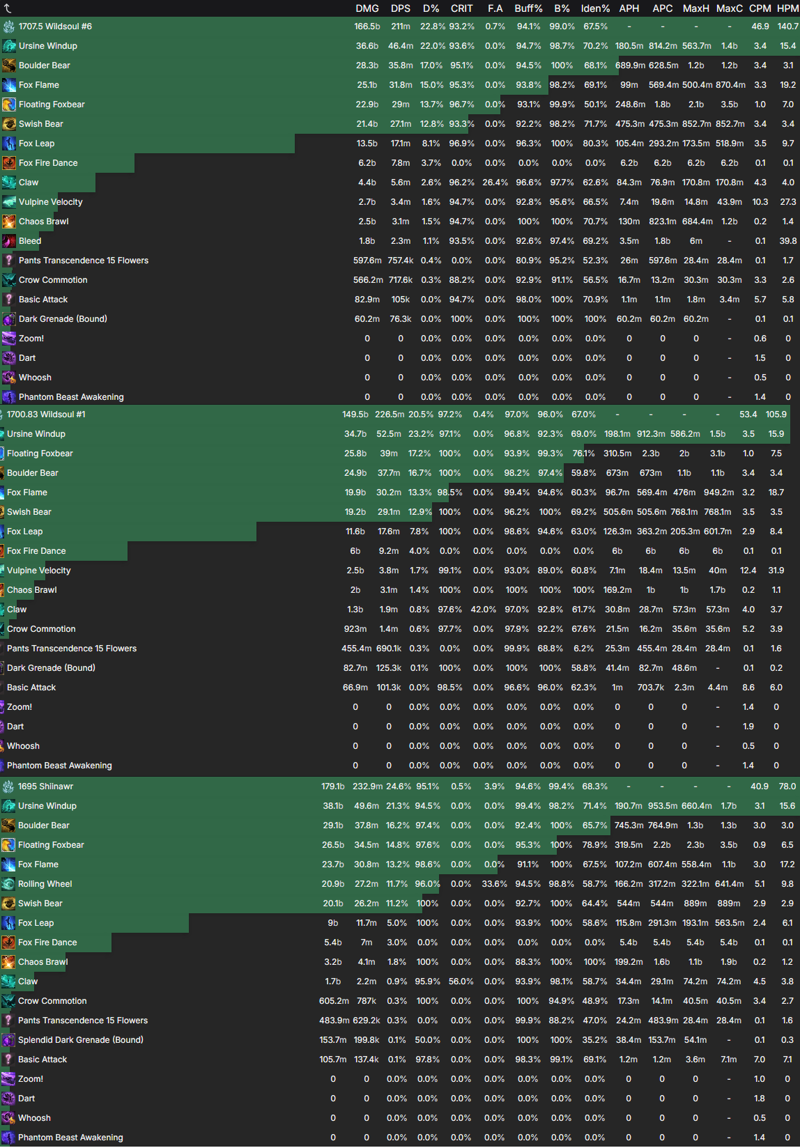Select the Dart icon under Wildsoul #6

point(9,358)
